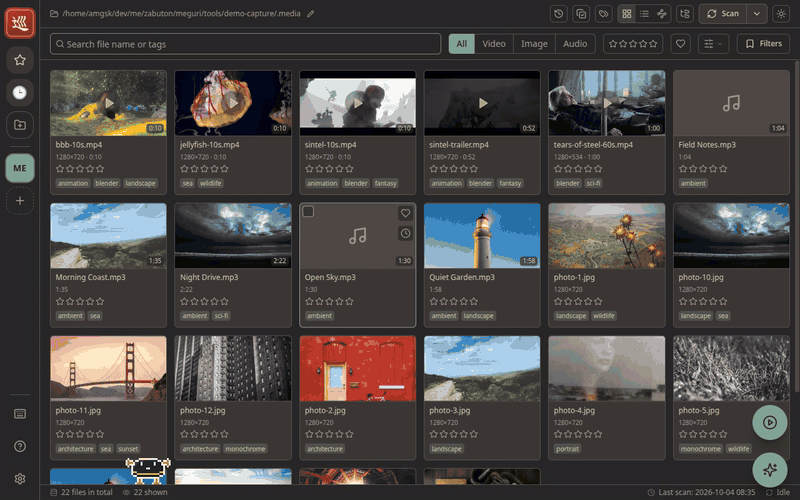Switch to the list view icon
The height and width of the screenshot is (500, 800).
[644, 14]
